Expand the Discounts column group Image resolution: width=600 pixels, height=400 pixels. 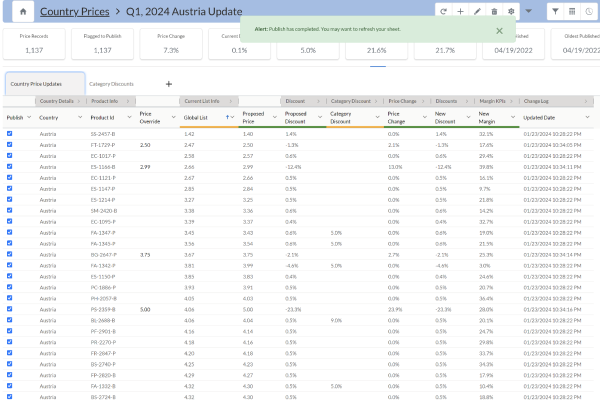pos(467,101)
